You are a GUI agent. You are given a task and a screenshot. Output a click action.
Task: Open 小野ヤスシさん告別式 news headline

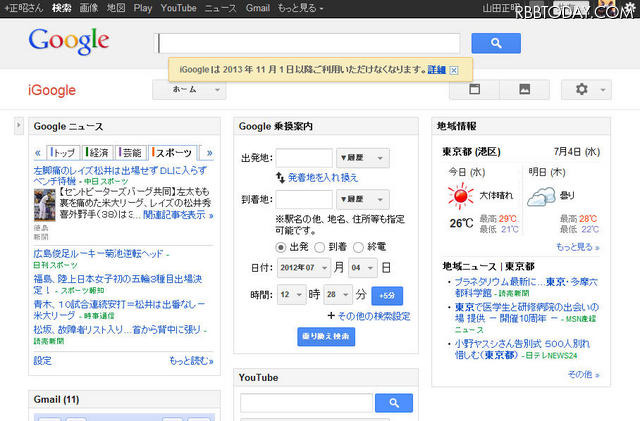[522, 349]
